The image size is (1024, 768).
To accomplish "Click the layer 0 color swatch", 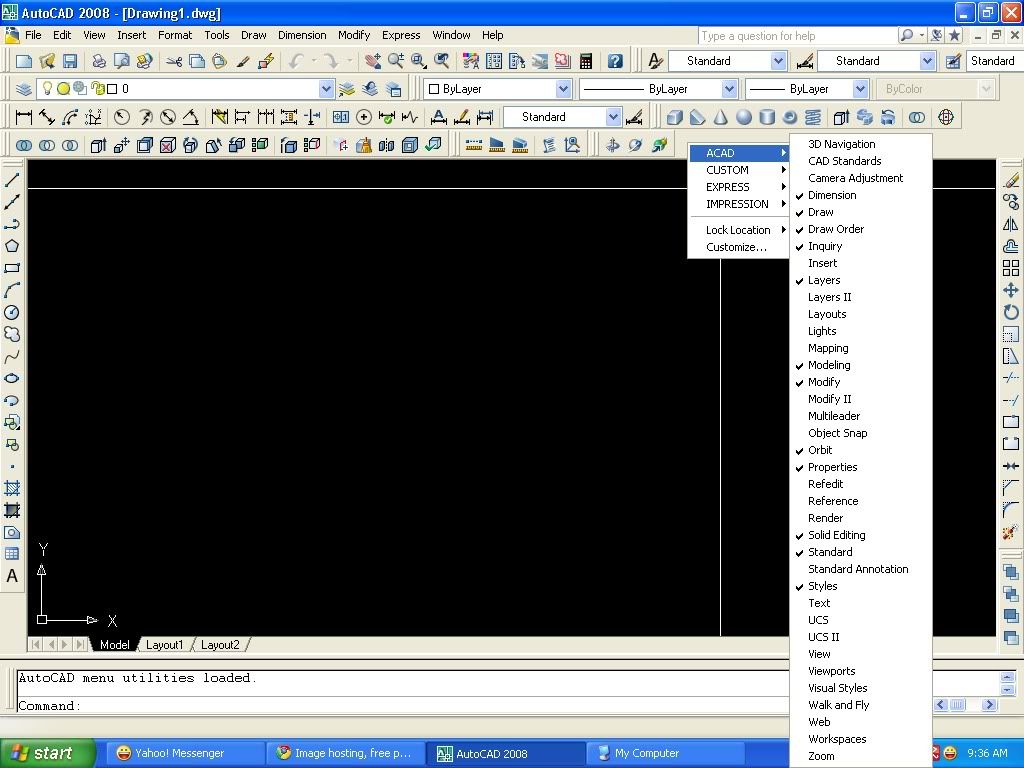I will click(x=112, y=89).
